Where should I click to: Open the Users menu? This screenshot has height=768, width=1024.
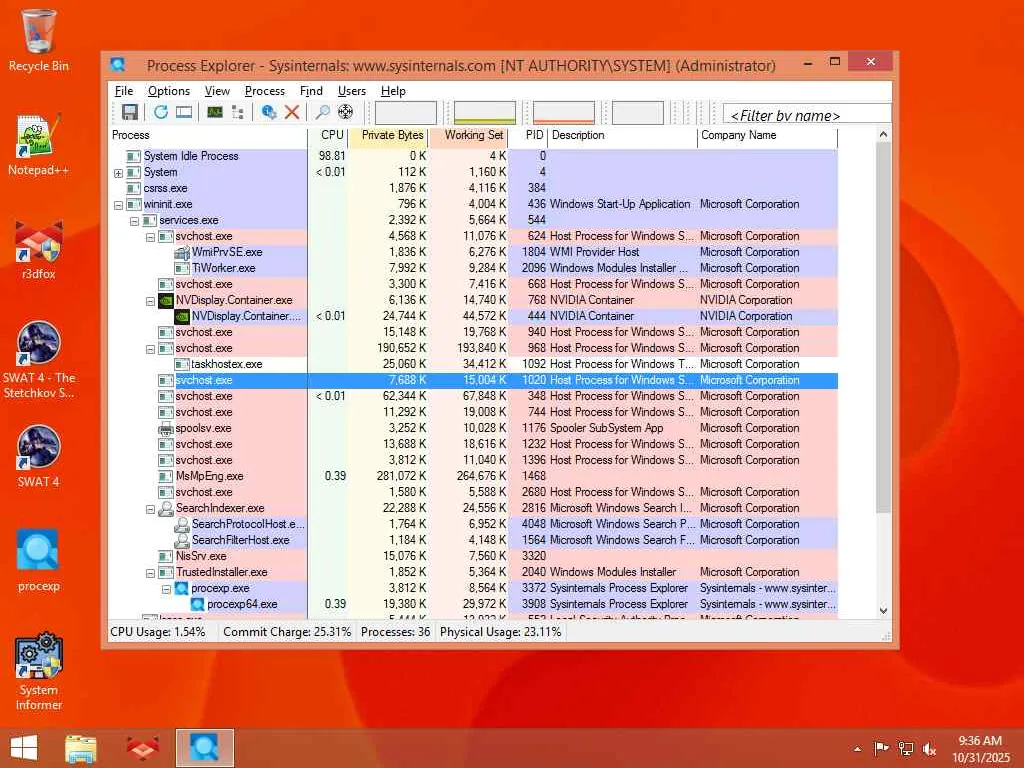click(351, 91)
